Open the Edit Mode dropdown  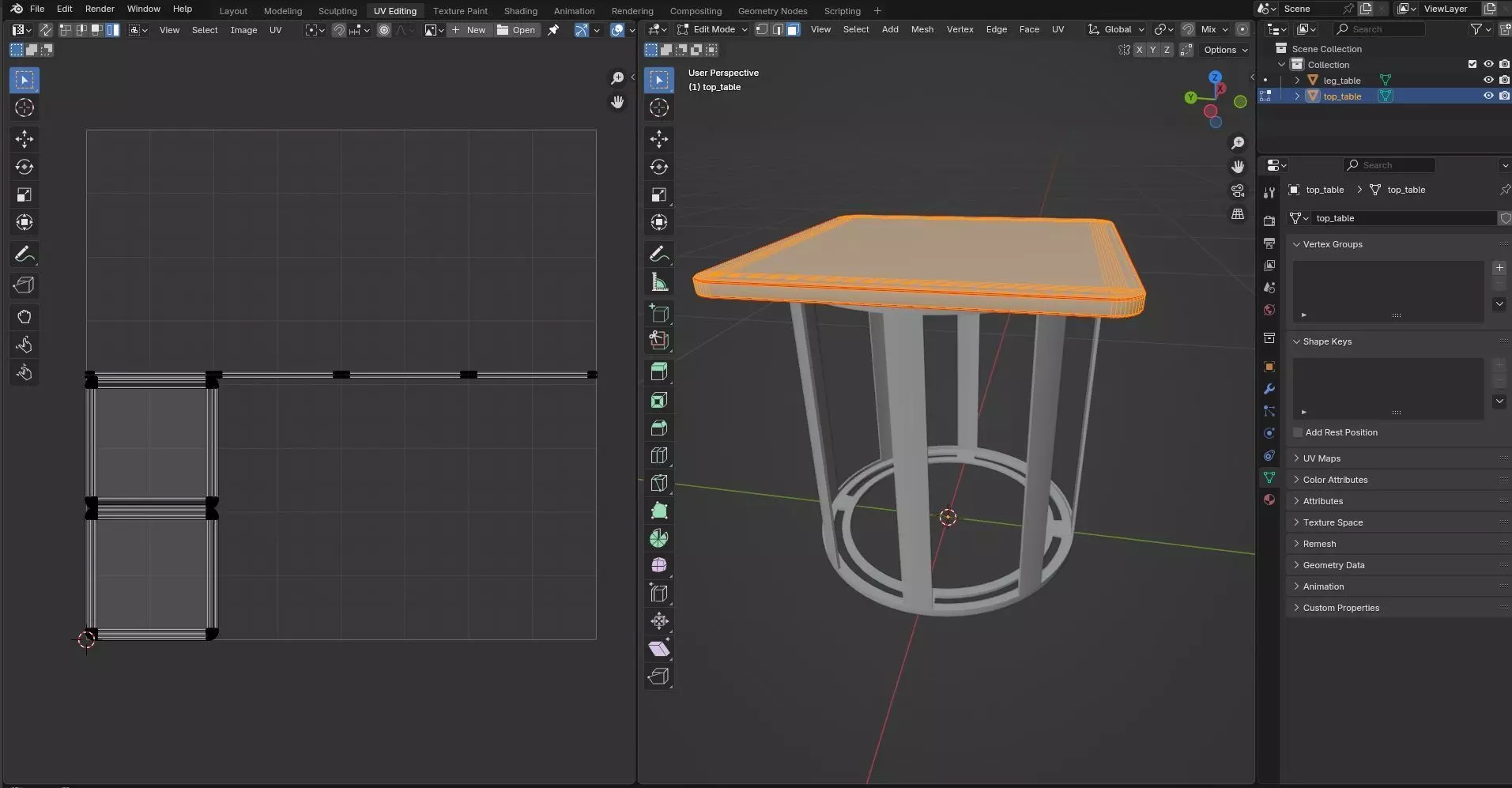(712, 29)
